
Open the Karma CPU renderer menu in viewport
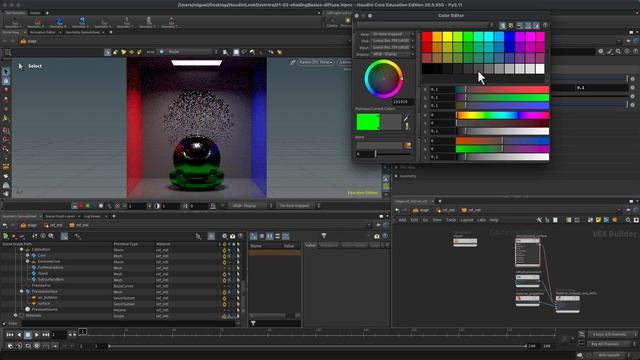click(x=316, y=62)
